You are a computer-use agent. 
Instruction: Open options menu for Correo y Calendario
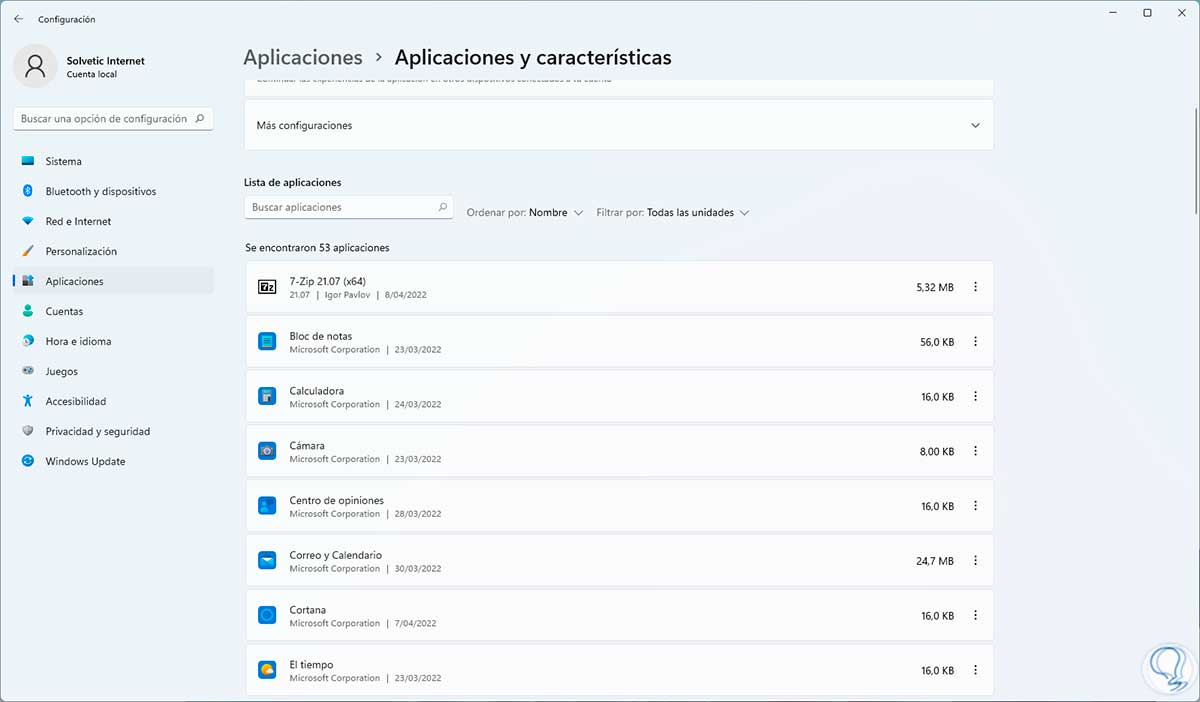point(976,561)
